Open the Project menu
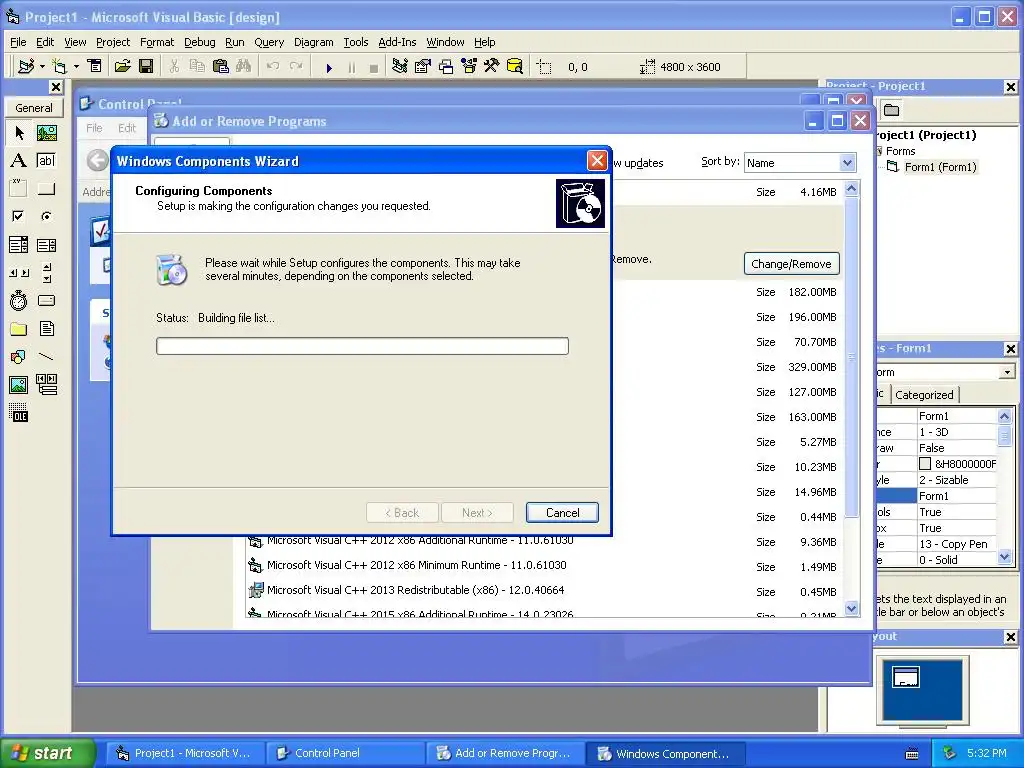 [x=113, y=42]
